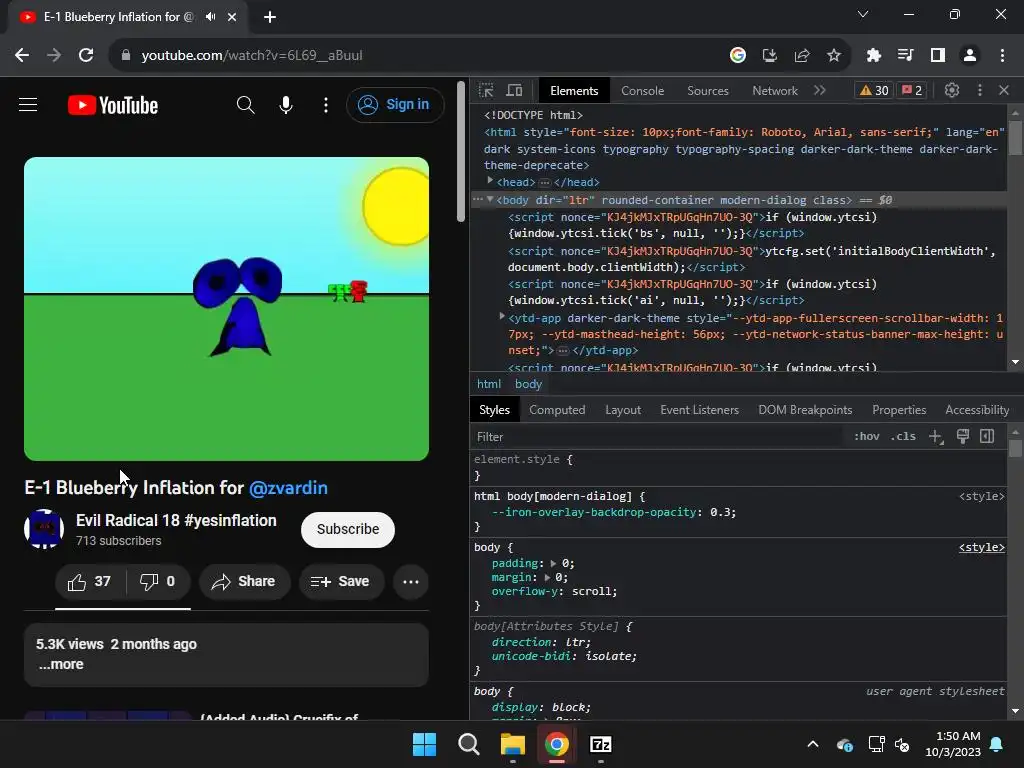1024x768 pixels.
Task: Show the 2 issues counter
Action: tap(912, 90)
